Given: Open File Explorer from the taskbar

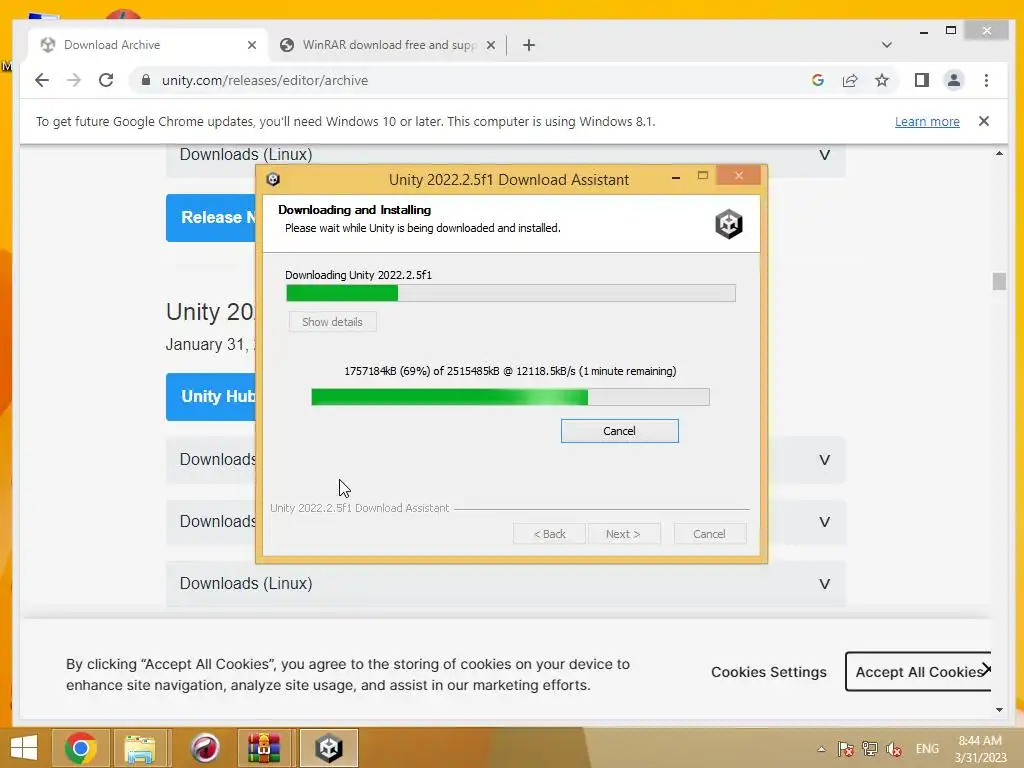Looking at the screenshot, I should coord(140,748).
